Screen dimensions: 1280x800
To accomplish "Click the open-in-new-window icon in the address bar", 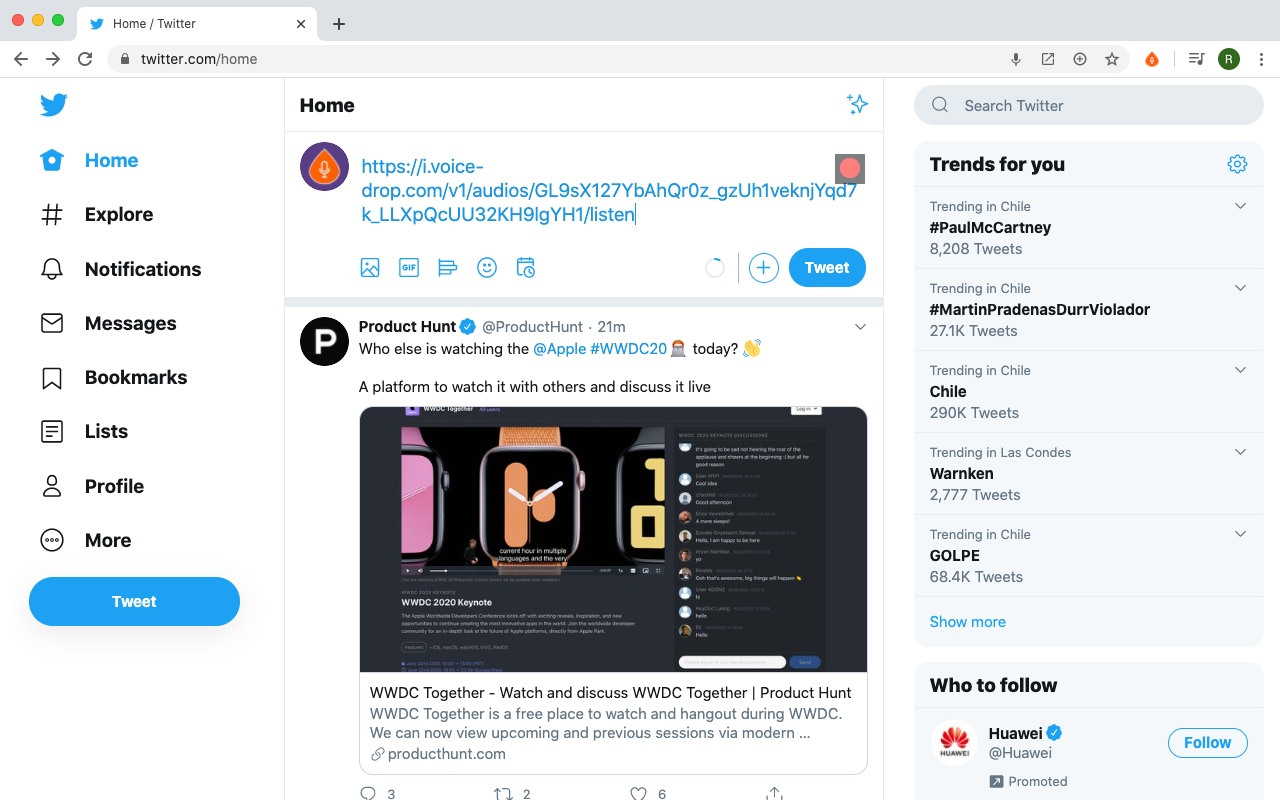I will pyautogui.click(x=1048, y=59).
